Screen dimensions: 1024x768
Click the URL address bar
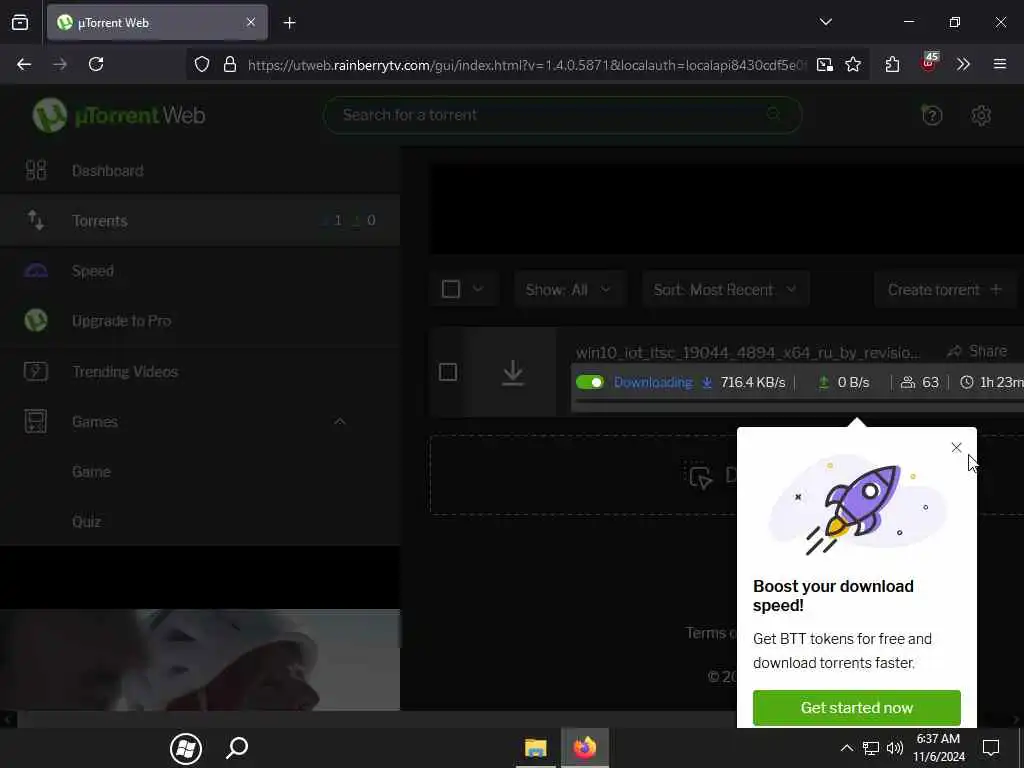[x=527, y=65]
